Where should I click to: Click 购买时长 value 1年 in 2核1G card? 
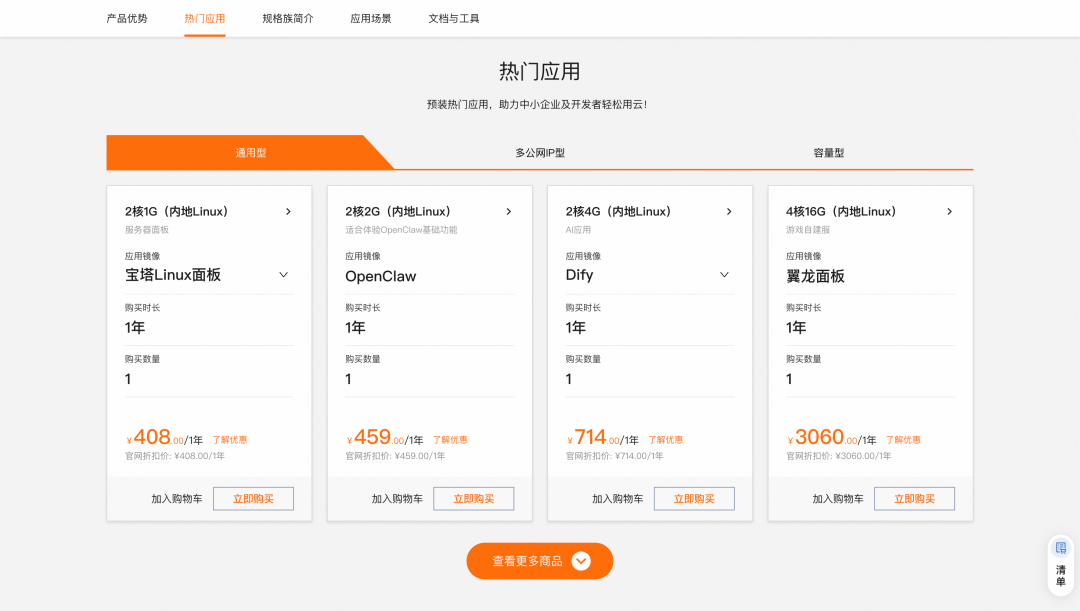[x=135, y=327]
